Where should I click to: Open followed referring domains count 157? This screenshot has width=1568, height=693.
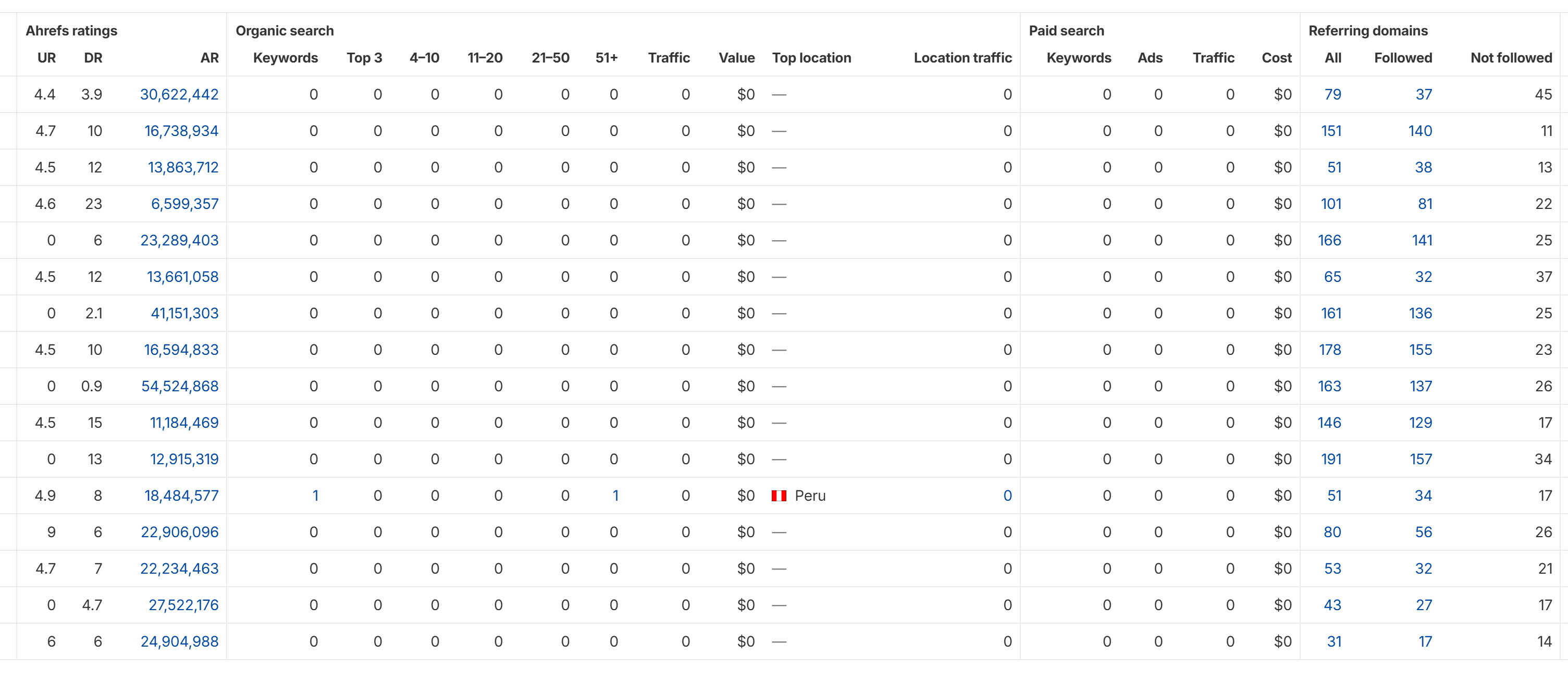(x=1421, y=460)
